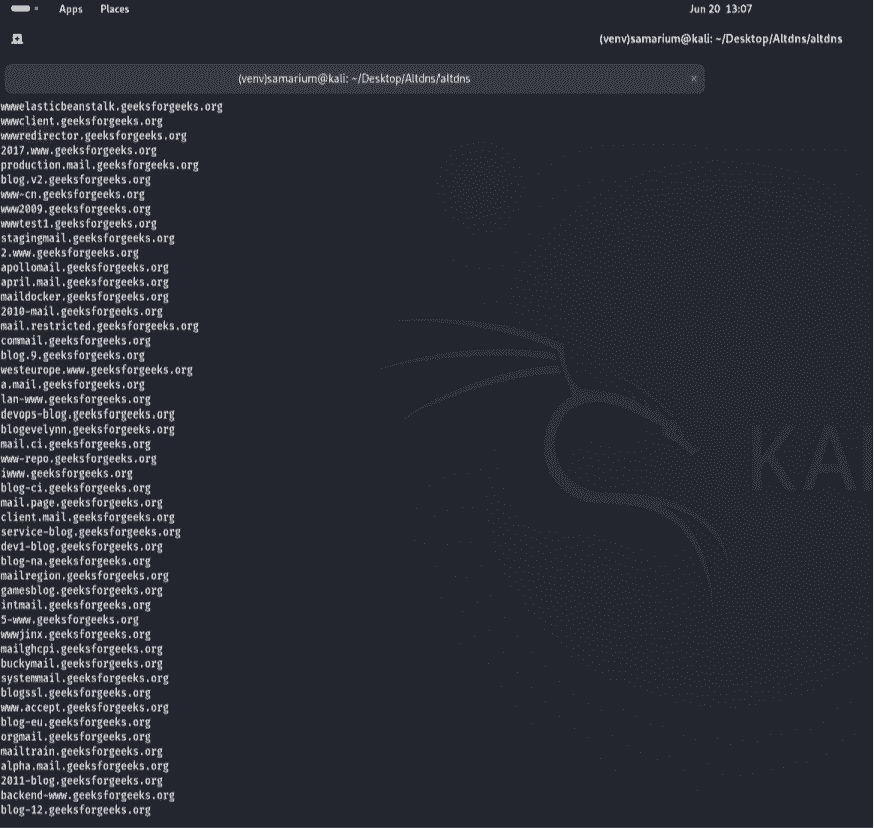Open the Places menu
The width and height of the screenshot is (874, 828).
114,9
